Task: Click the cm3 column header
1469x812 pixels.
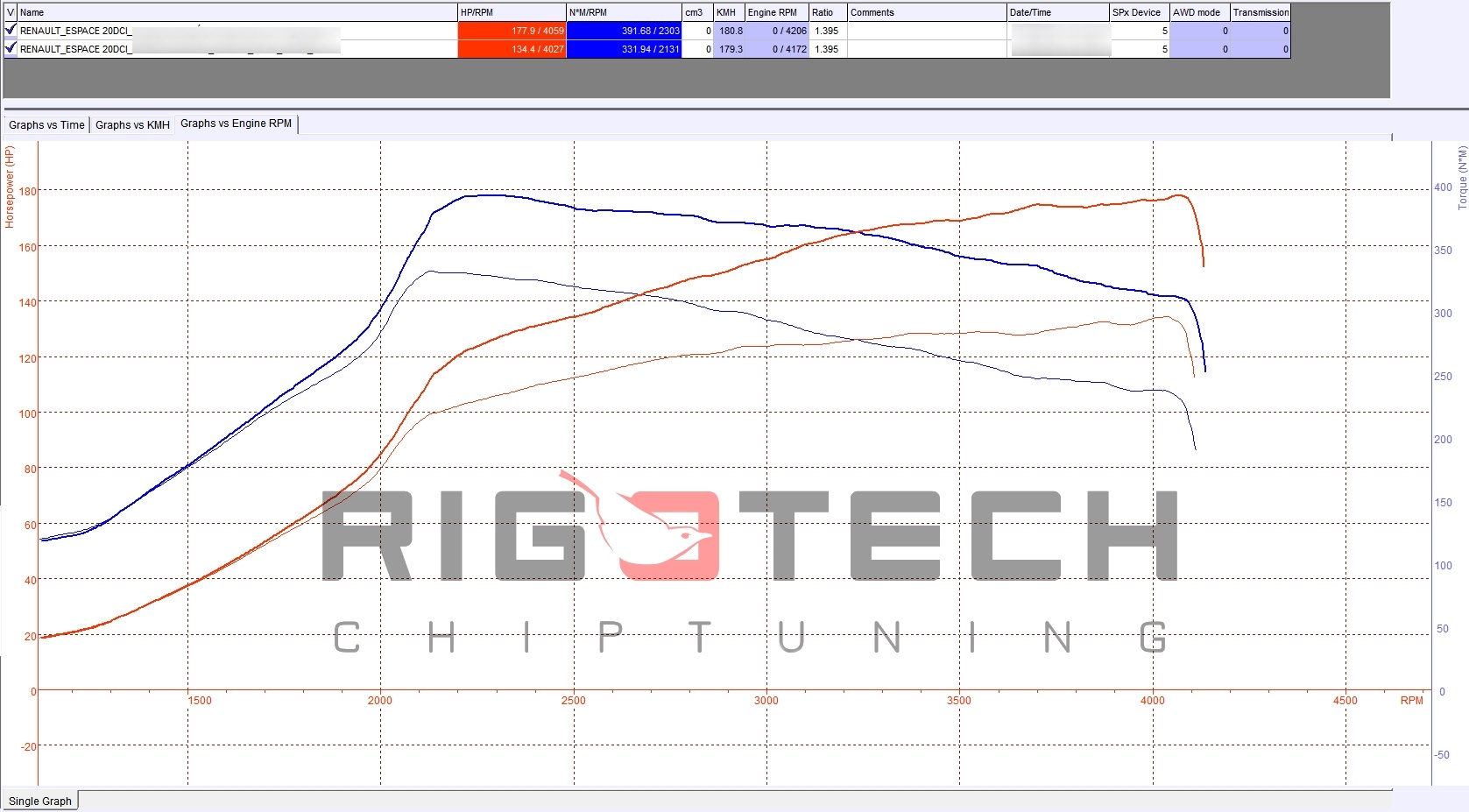Action: click(697, 12)
